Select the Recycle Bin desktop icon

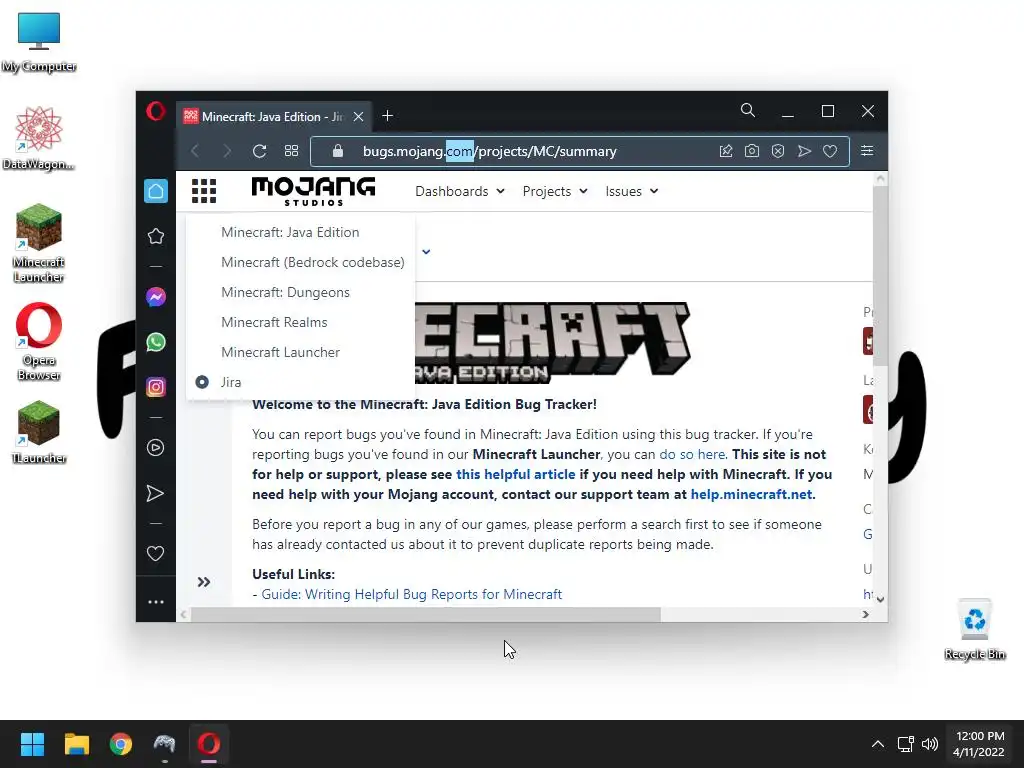(x=975, y=630)
